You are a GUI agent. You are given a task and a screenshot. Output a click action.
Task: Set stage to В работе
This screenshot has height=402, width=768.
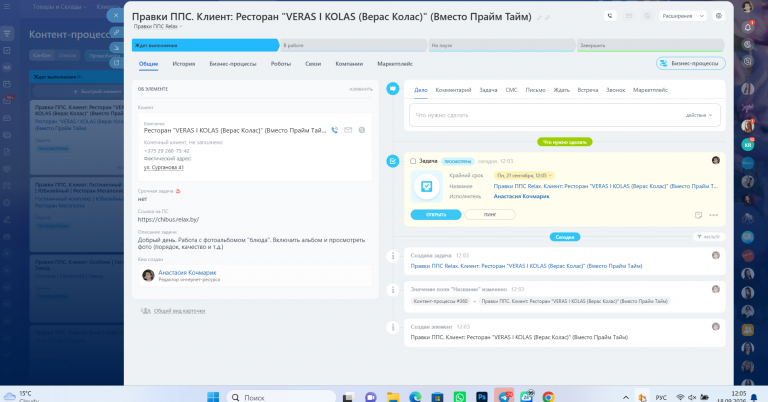353,45
